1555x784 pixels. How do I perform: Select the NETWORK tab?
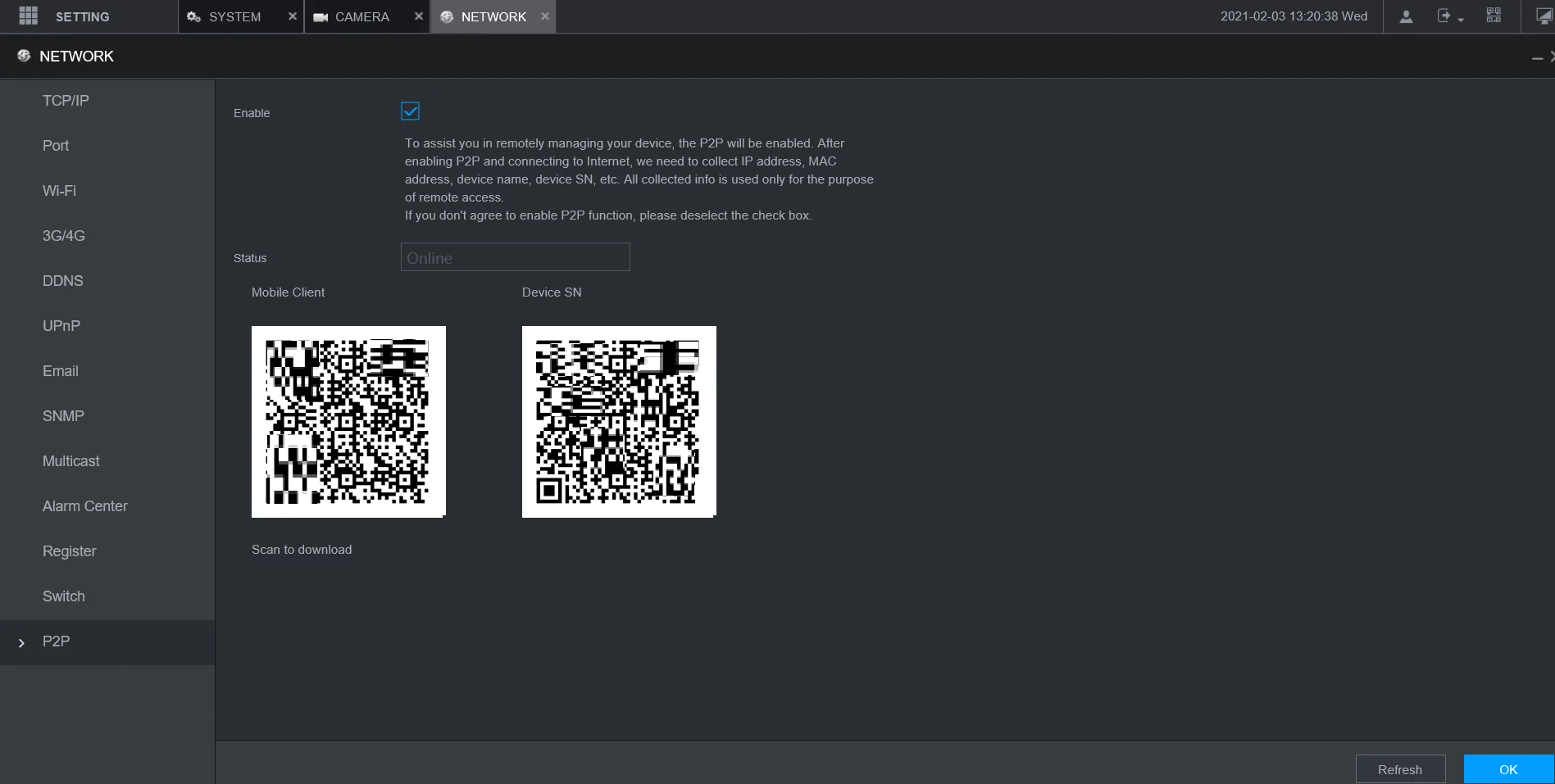pos(493,16)
